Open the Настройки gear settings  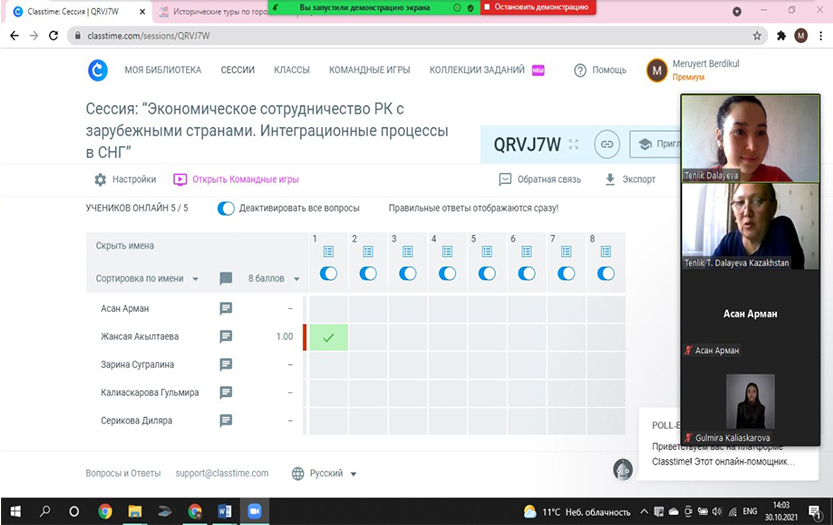pos(100,180)
